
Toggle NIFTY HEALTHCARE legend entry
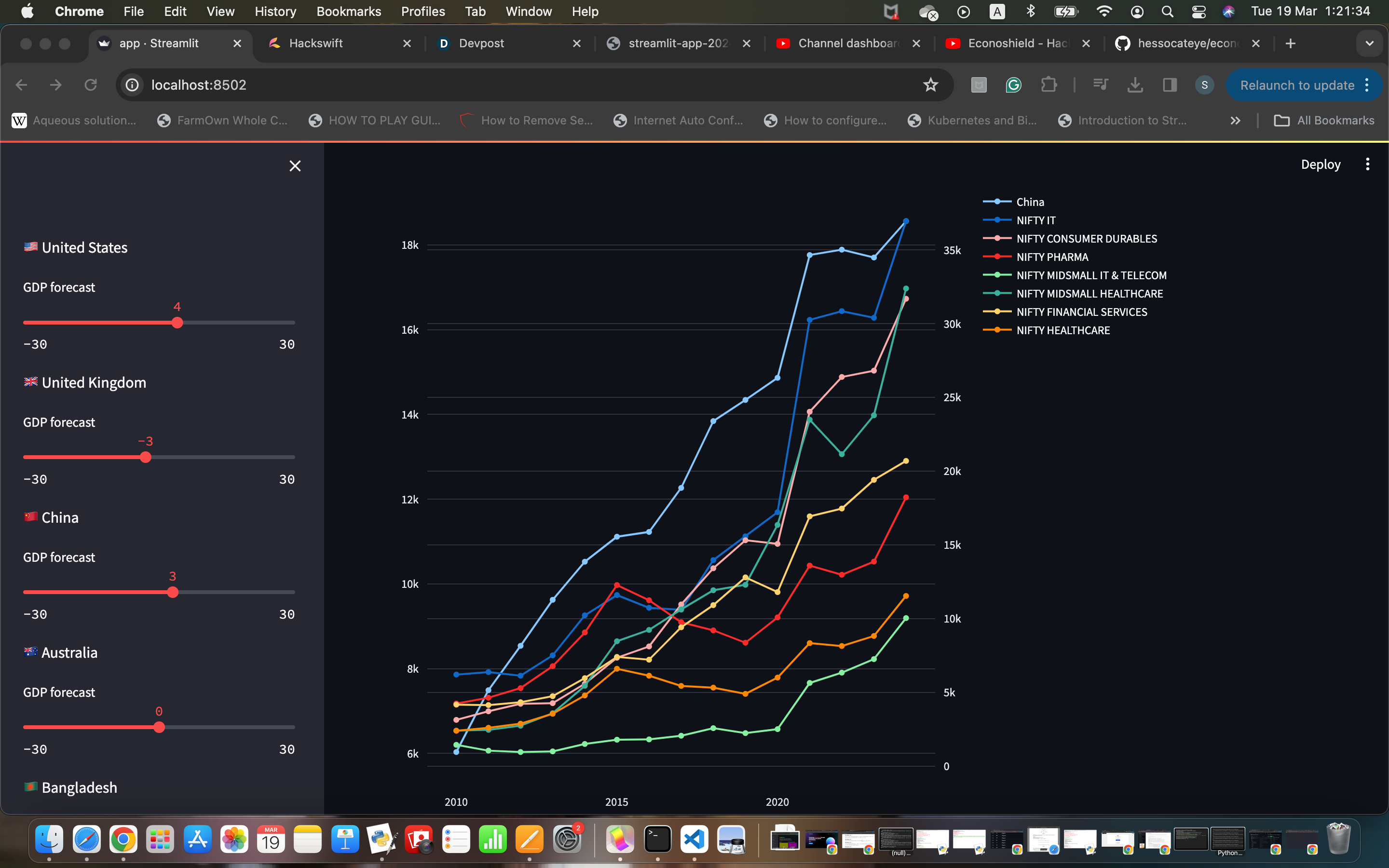1062,331
